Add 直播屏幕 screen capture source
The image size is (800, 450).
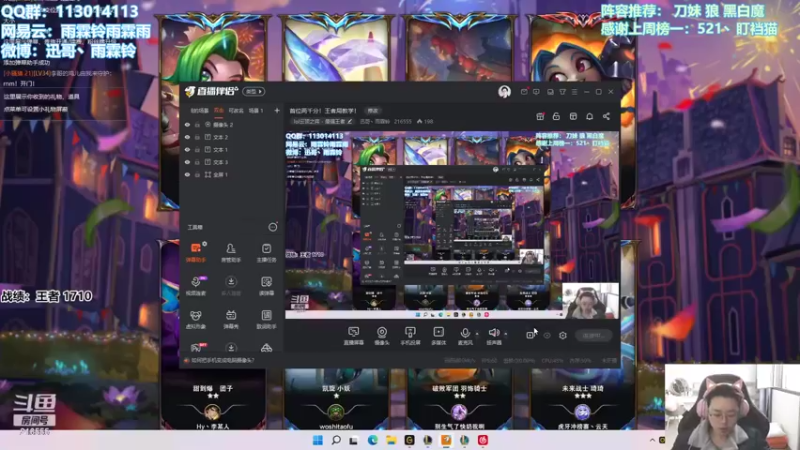[354, 336]
